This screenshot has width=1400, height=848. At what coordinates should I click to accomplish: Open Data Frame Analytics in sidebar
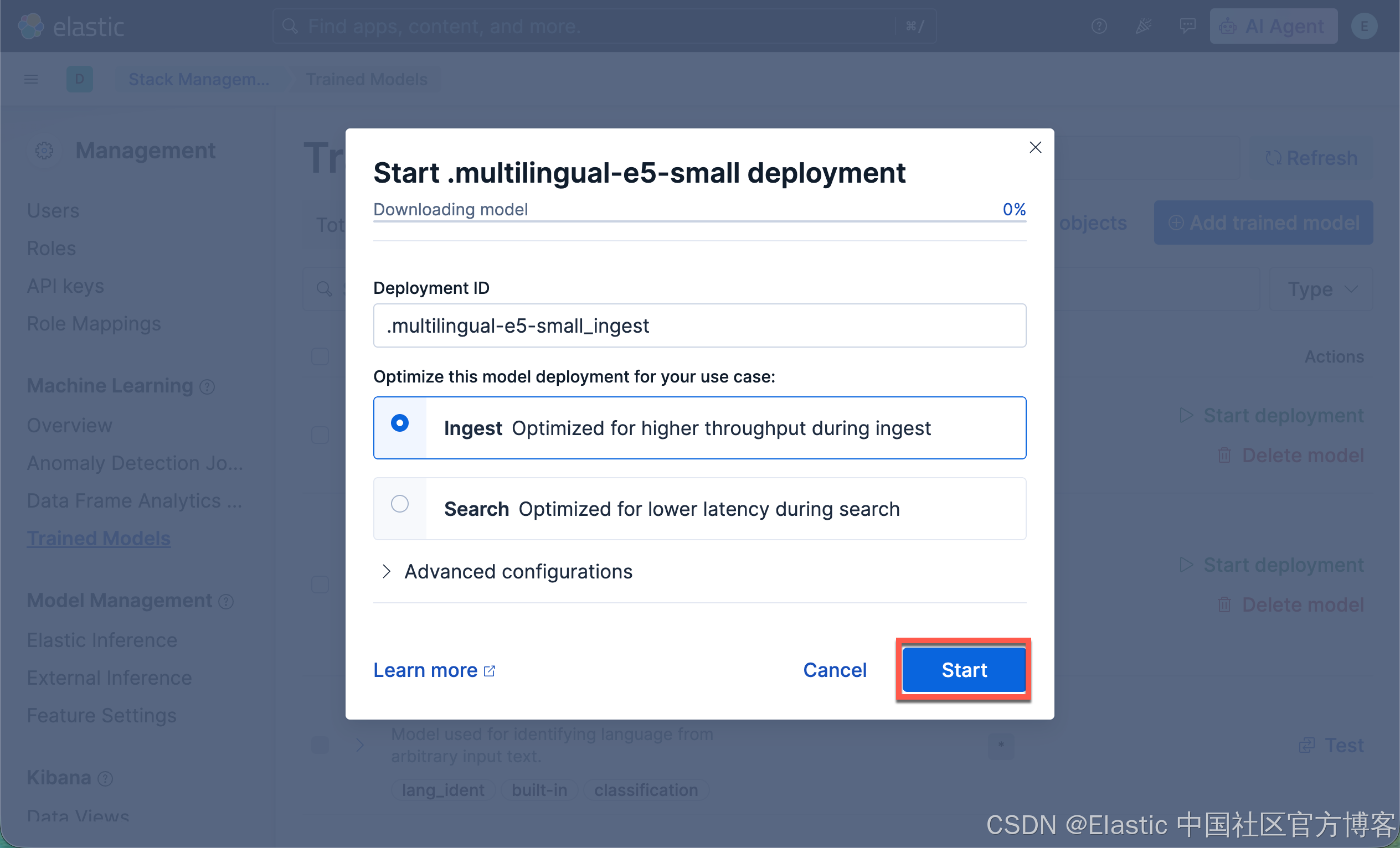coord(134,500)
